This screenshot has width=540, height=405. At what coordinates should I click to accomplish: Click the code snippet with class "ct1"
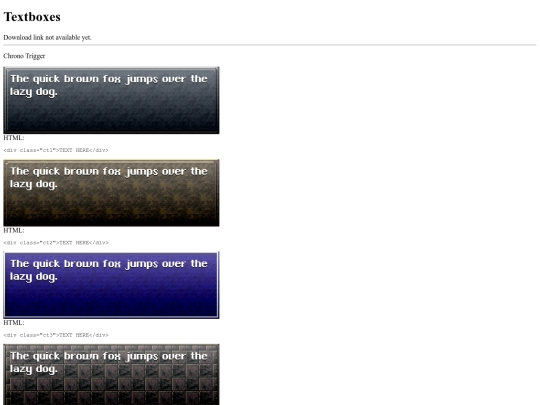pos(56,150)
